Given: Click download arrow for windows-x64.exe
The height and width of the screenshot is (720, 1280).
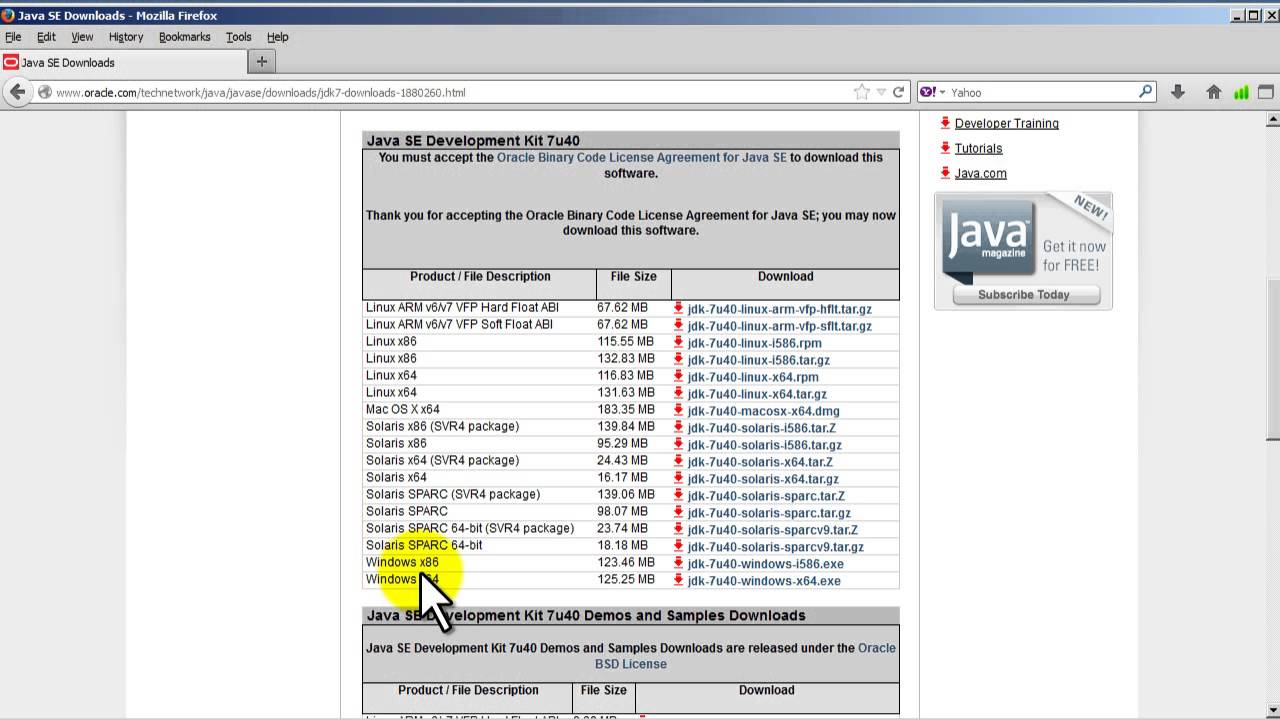Looking at the screenshot, I should pyautogui.click(x=678, y=580).
